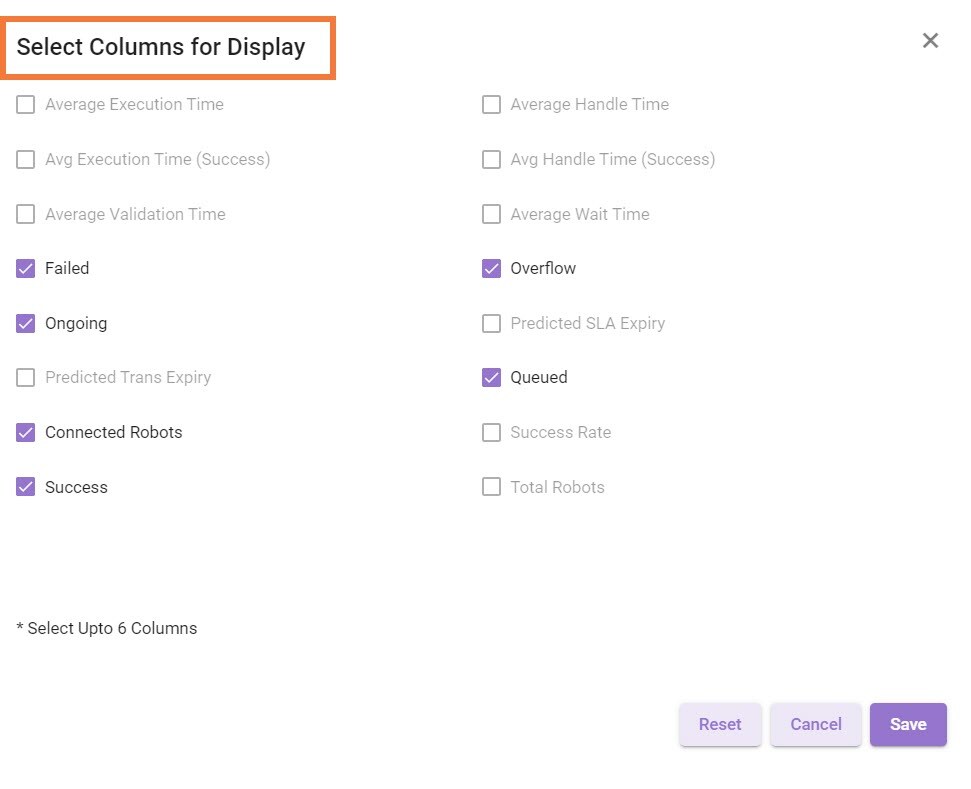Deselect the Ongoing checkbox
This screenshot has width=971, height=789.
[25, 323]
